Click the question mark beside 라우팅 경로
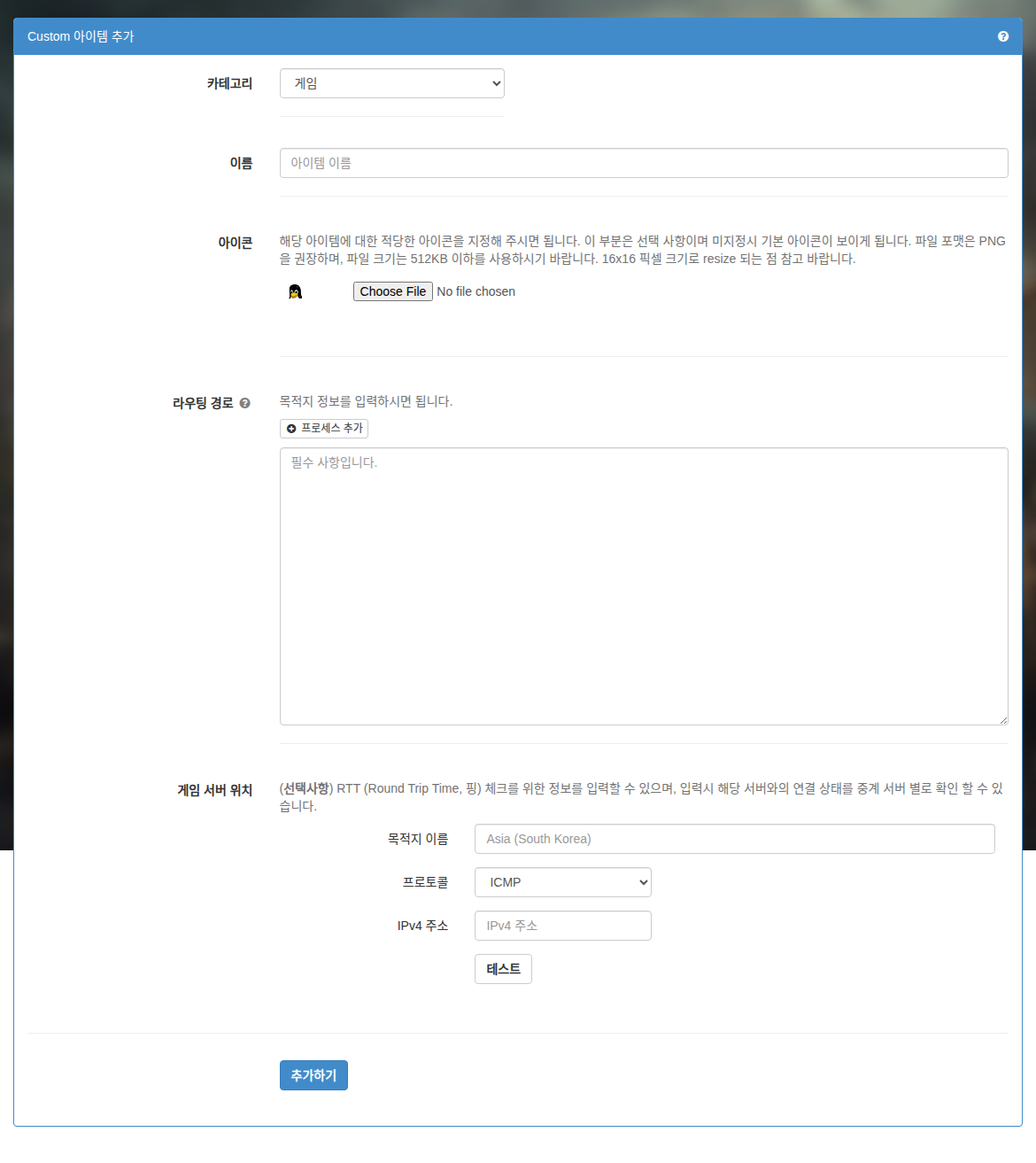1036x1163 pixels. [245, 403]
